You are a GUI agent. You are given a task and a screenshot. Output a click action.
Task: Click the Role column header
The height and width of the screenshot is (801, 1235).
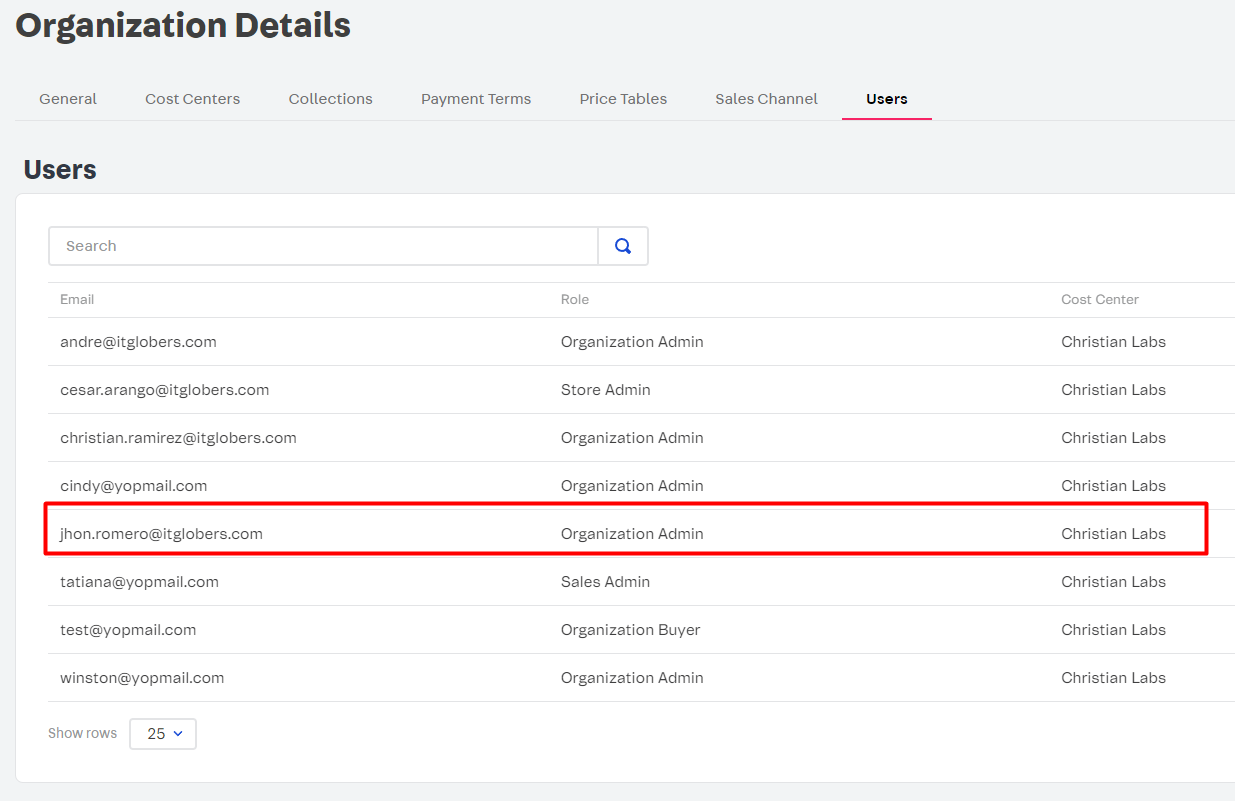click(x=575, y=300)
